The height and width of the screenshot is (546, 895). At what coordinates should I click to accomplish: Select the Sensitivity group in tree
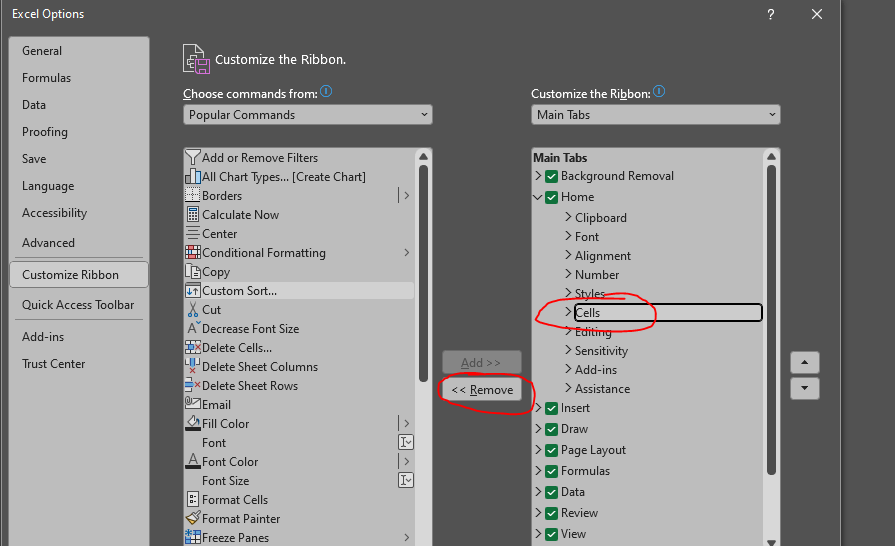tap(601, 350)
